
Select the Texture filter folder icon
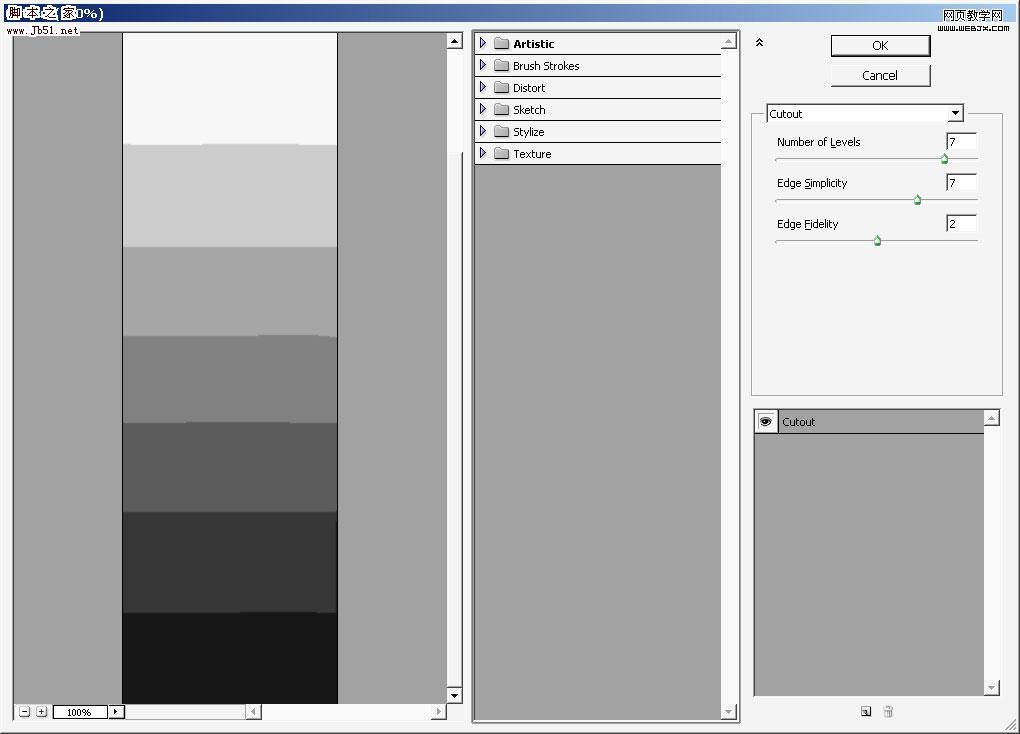coord(501,153)
